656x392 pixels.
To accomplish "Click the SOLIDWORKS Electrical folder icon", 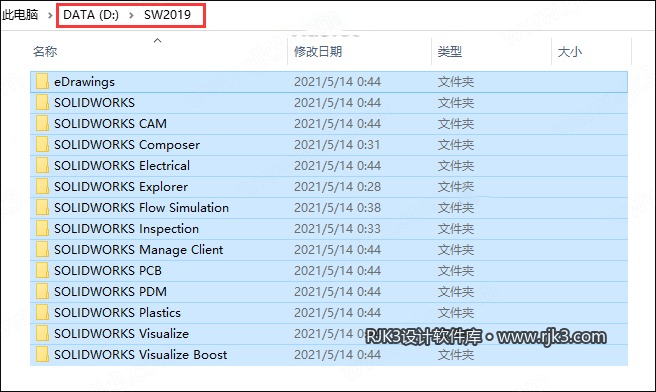I will click(x=42, y=166).
